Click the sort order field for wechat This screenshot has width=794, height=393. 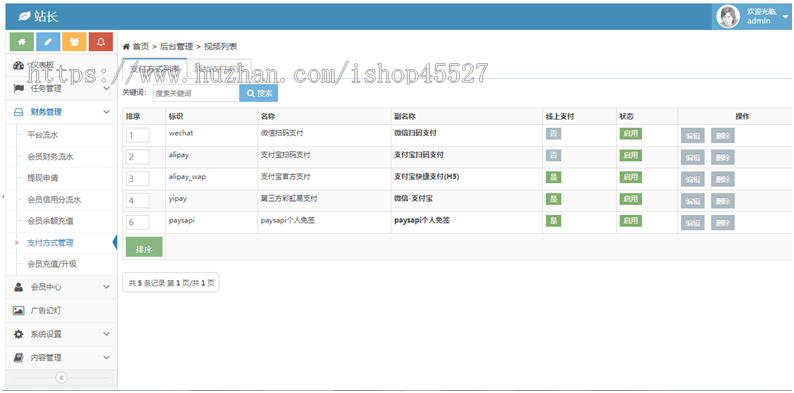(138, 135)
